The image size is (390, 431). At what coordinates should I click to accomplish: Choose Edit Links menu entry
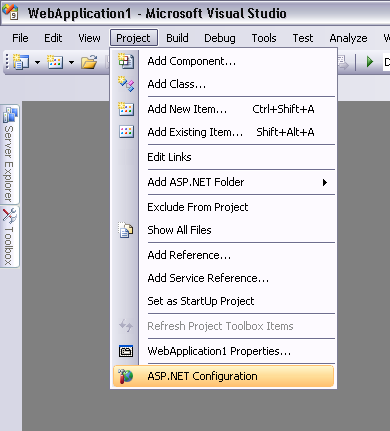tap(223, 157)
